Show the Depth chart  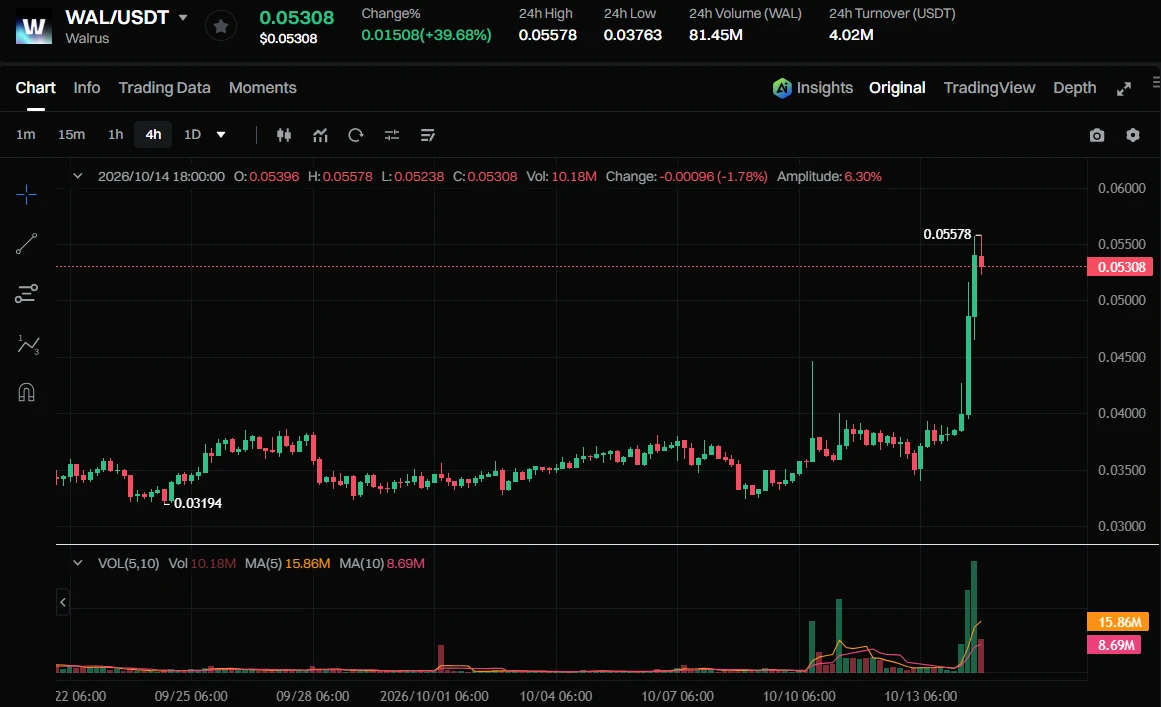tap(1074, 88)
